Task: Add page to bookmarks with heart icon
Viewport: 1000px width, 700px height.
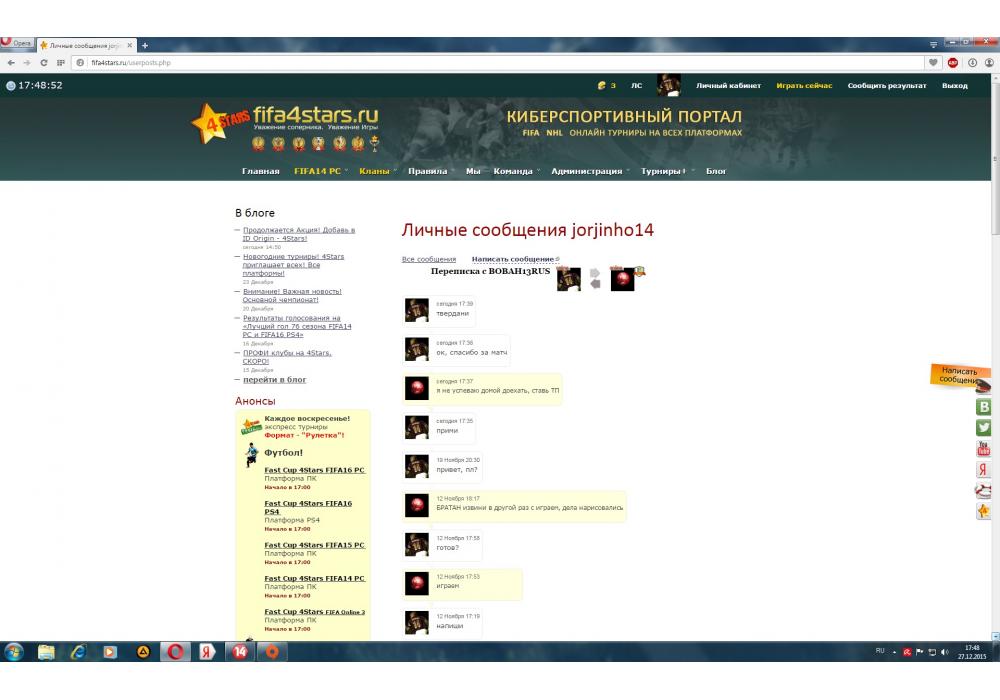Action: (934, 62)
